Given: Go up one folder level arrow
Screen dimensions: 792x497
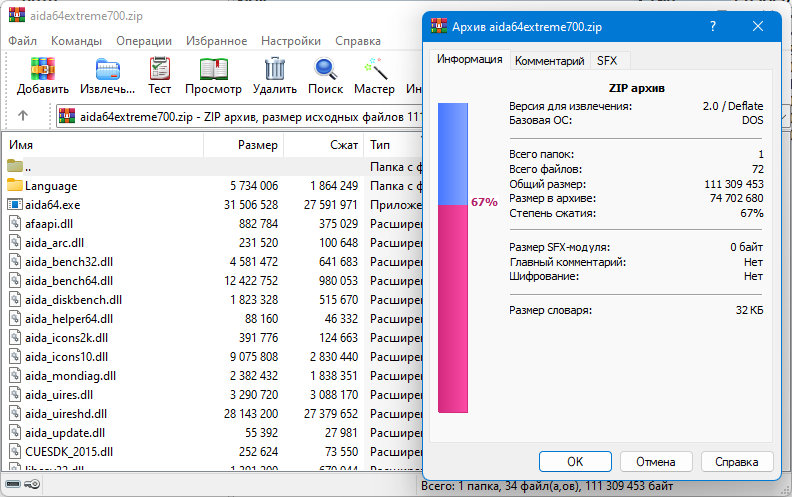Looking at the screenshot, I should coord(23,116).
